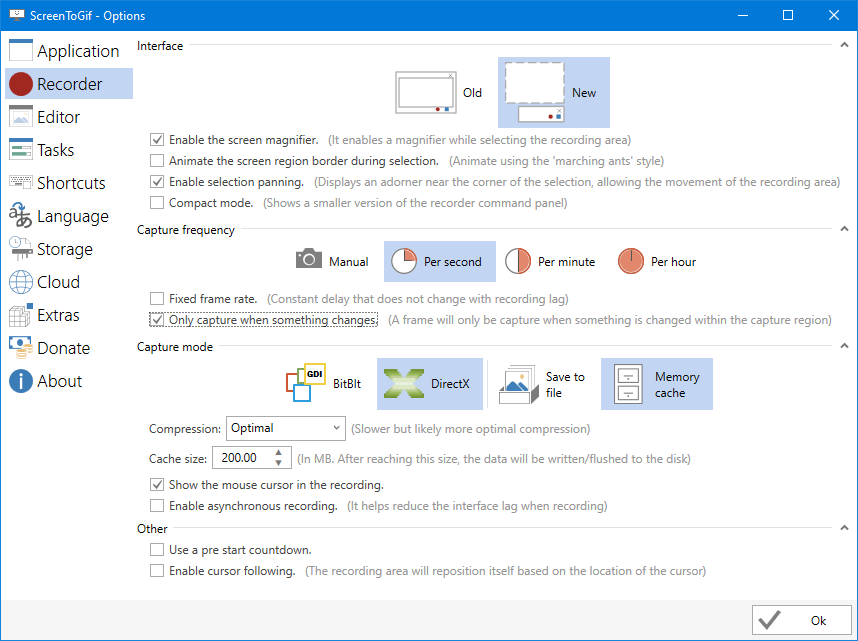
Task: Check the Fixed frame rate option
Action: (x=157, y=298)
